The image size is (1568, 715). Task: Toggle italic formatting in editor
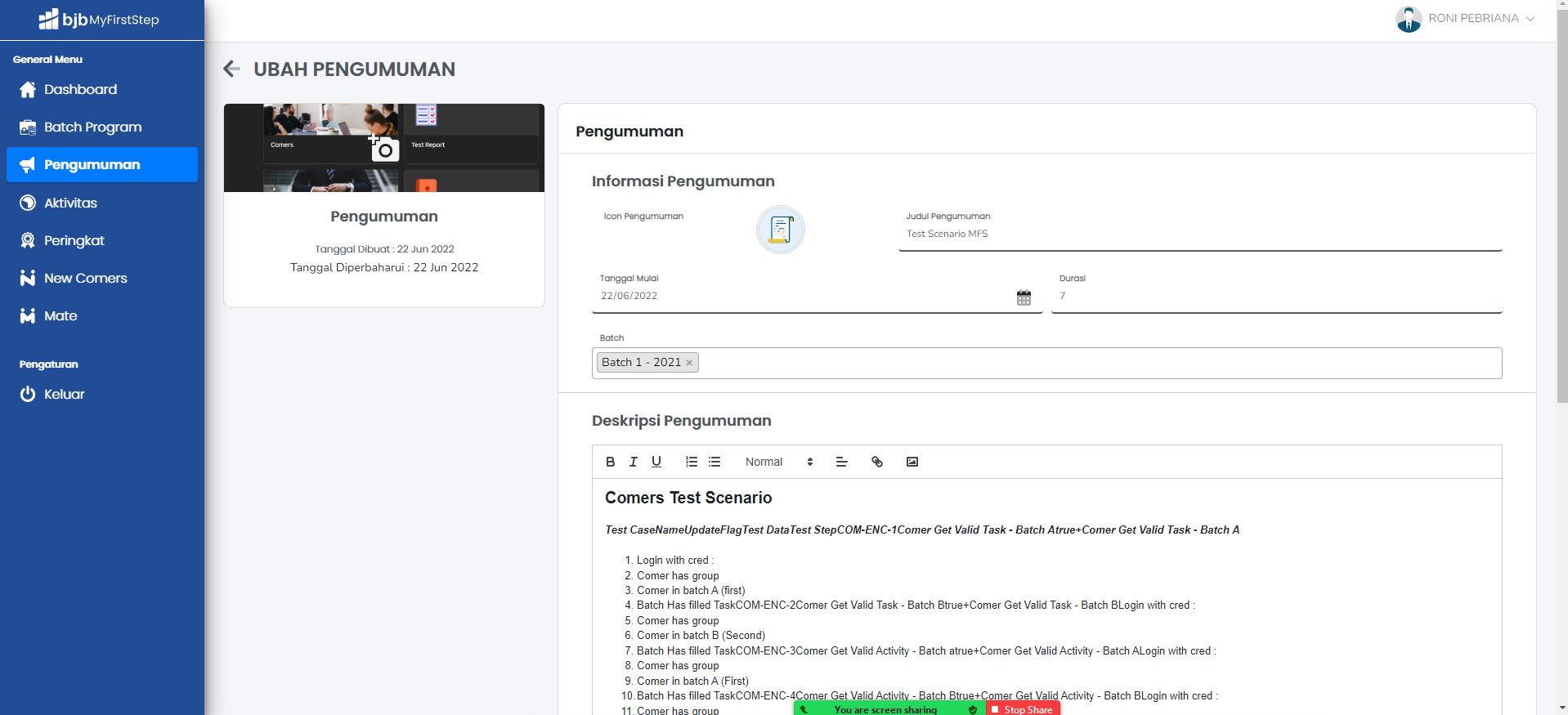[633, 462]
